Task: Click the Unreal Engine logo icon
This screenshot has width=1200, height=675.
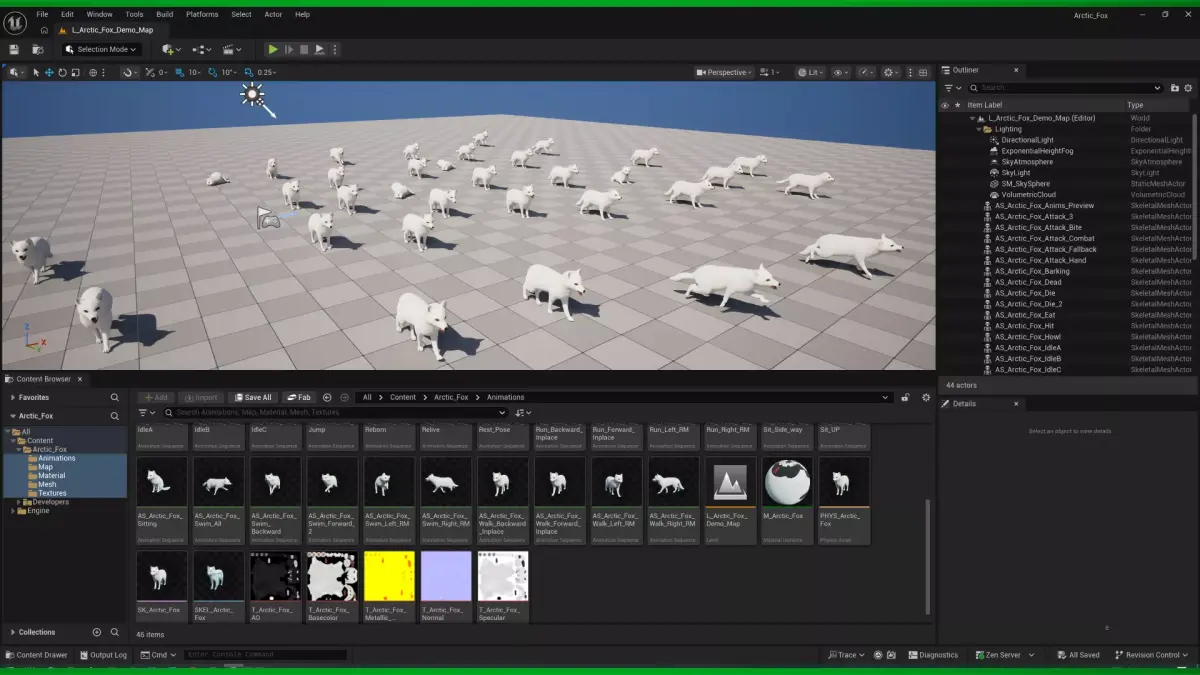Action: [15, 21]
